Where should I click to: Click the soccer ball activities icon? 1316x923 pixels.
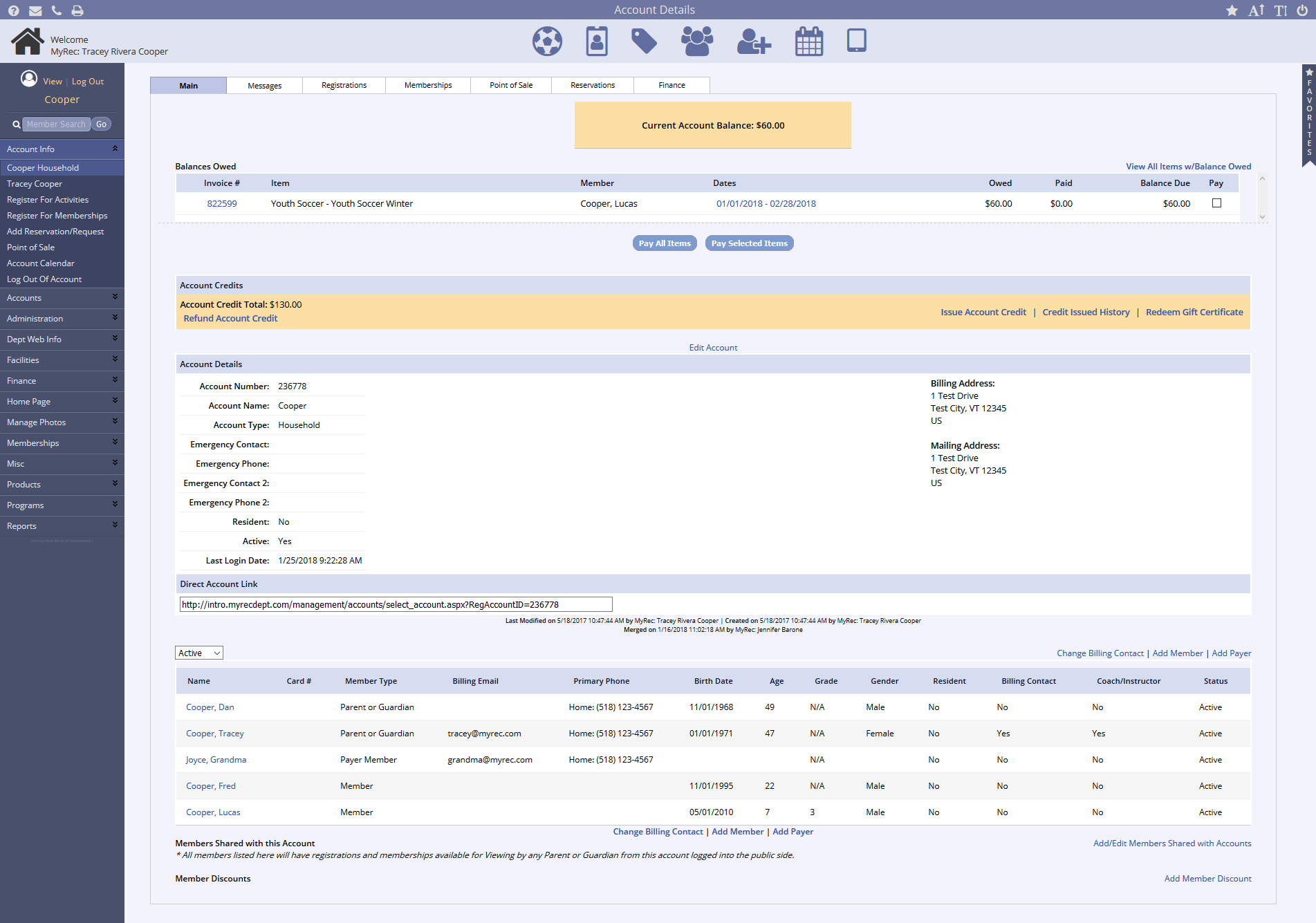[x=547, y=41]
